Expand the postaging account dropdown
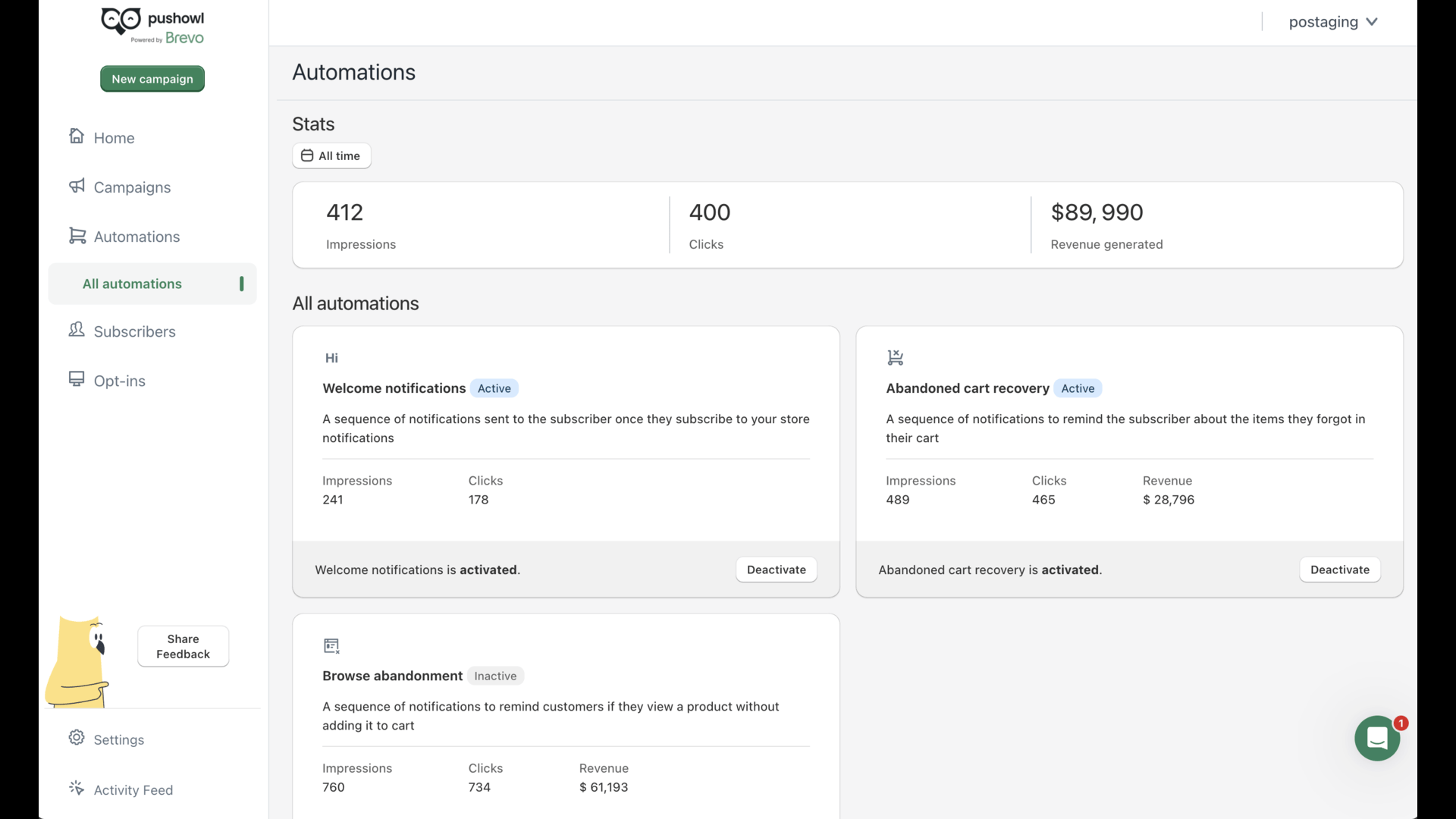 pyautogui.click(x=1332, y=22)
